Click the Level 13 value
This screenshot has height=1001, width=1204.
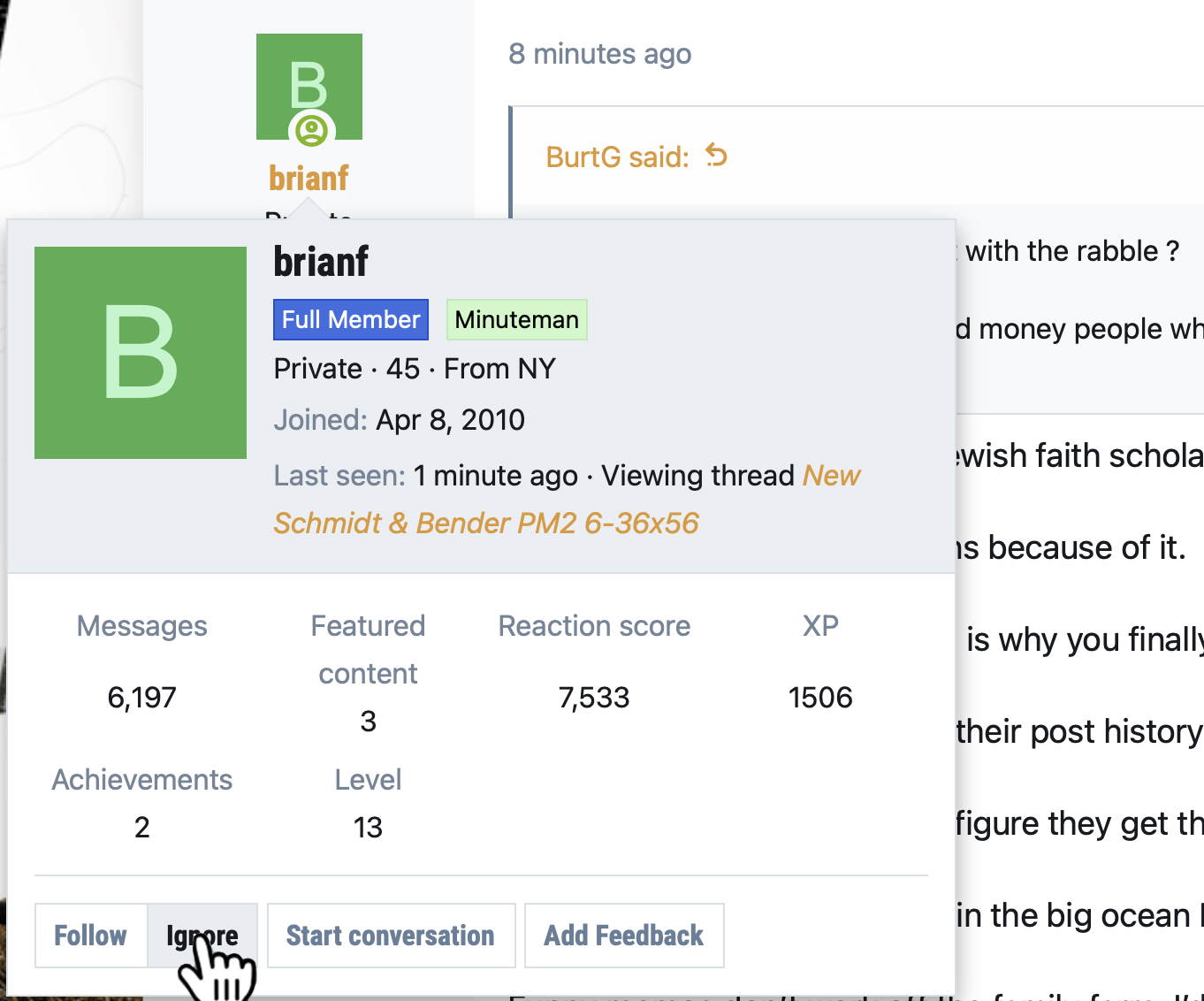coord(369,828)
